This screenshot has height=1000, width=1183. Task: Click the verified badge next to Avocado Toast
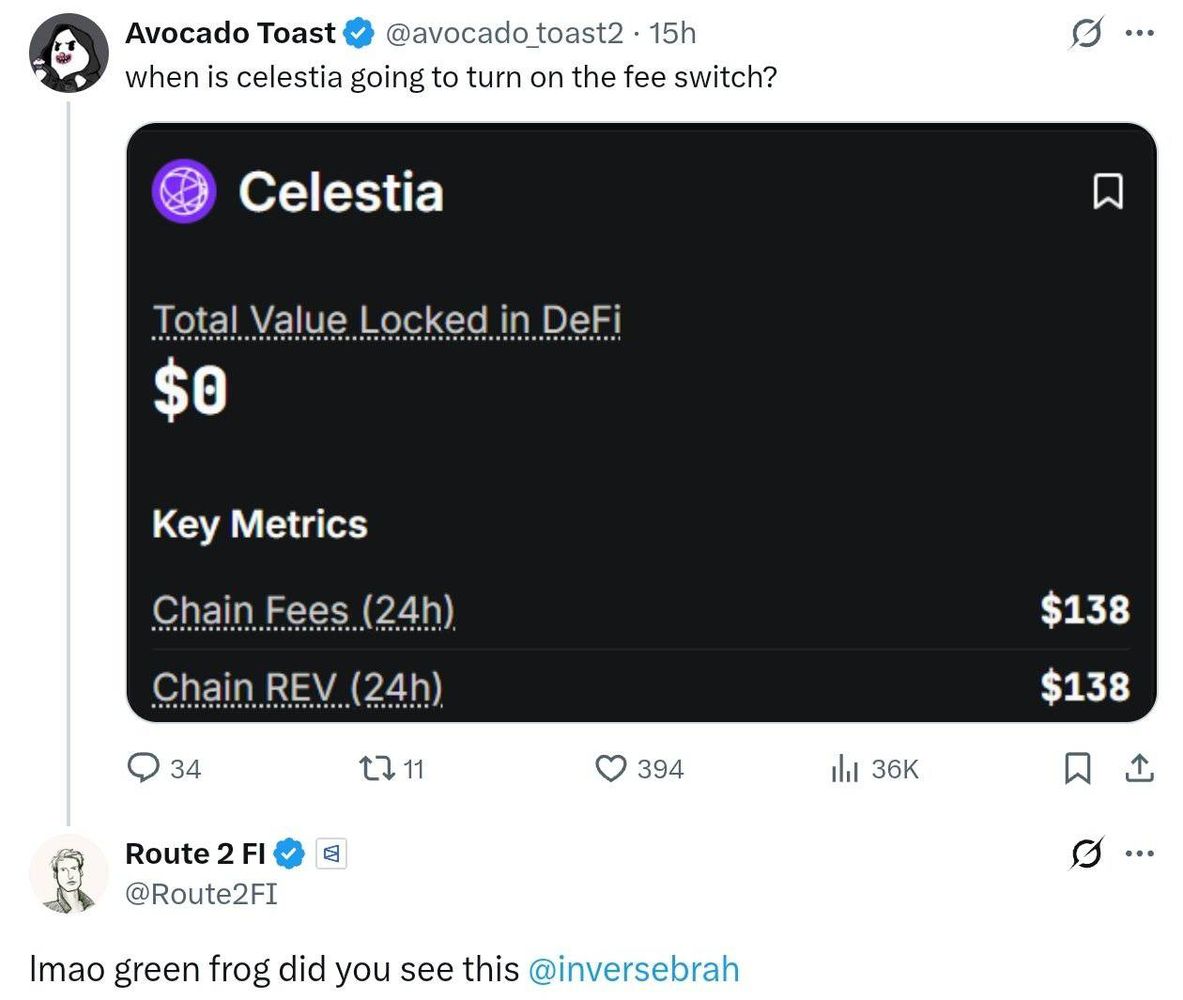(x=357, y=31)
